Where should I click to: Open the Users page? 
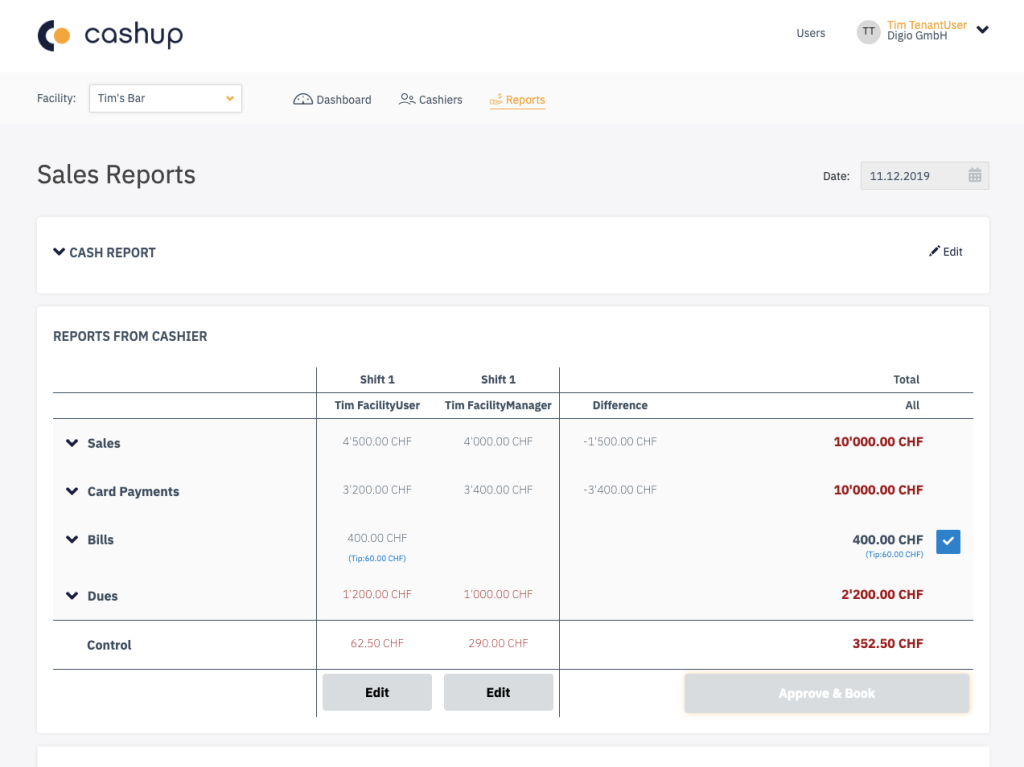[810, 33]
